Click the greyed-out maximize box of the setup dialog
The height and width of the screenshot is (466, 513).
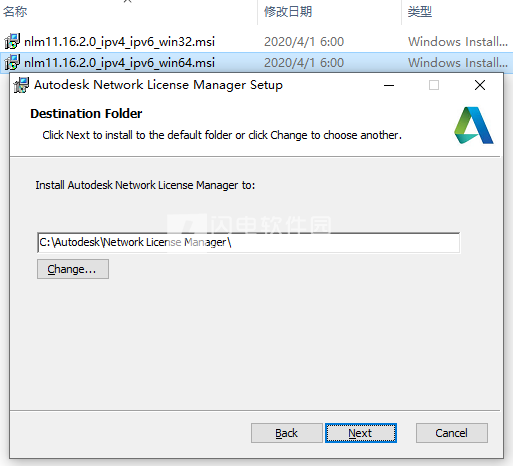[x=434, y=85]
